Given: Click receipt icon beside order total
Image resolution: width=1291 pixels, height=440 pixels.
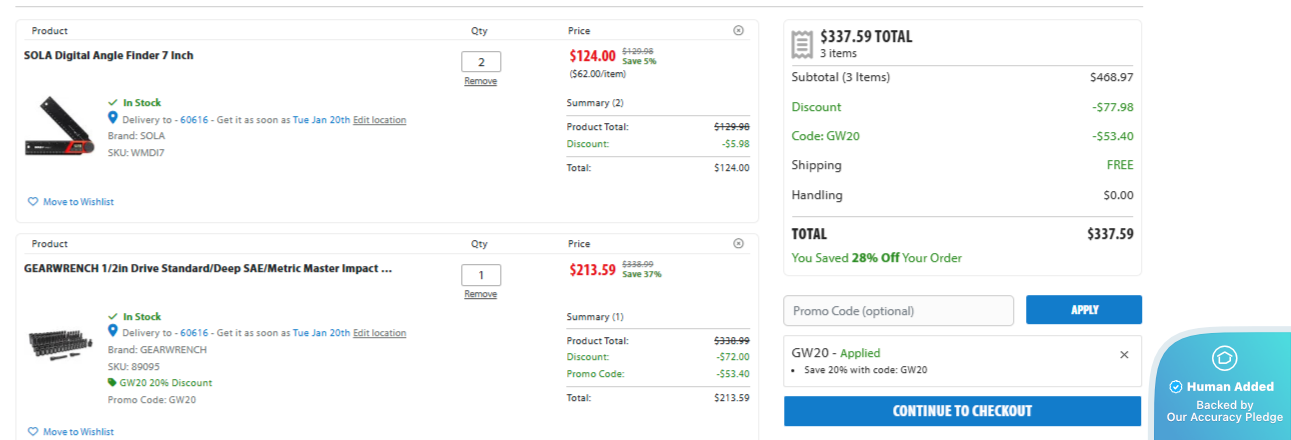Looking at the screenshot, I should pyautogui.click(x=801, y=44).
